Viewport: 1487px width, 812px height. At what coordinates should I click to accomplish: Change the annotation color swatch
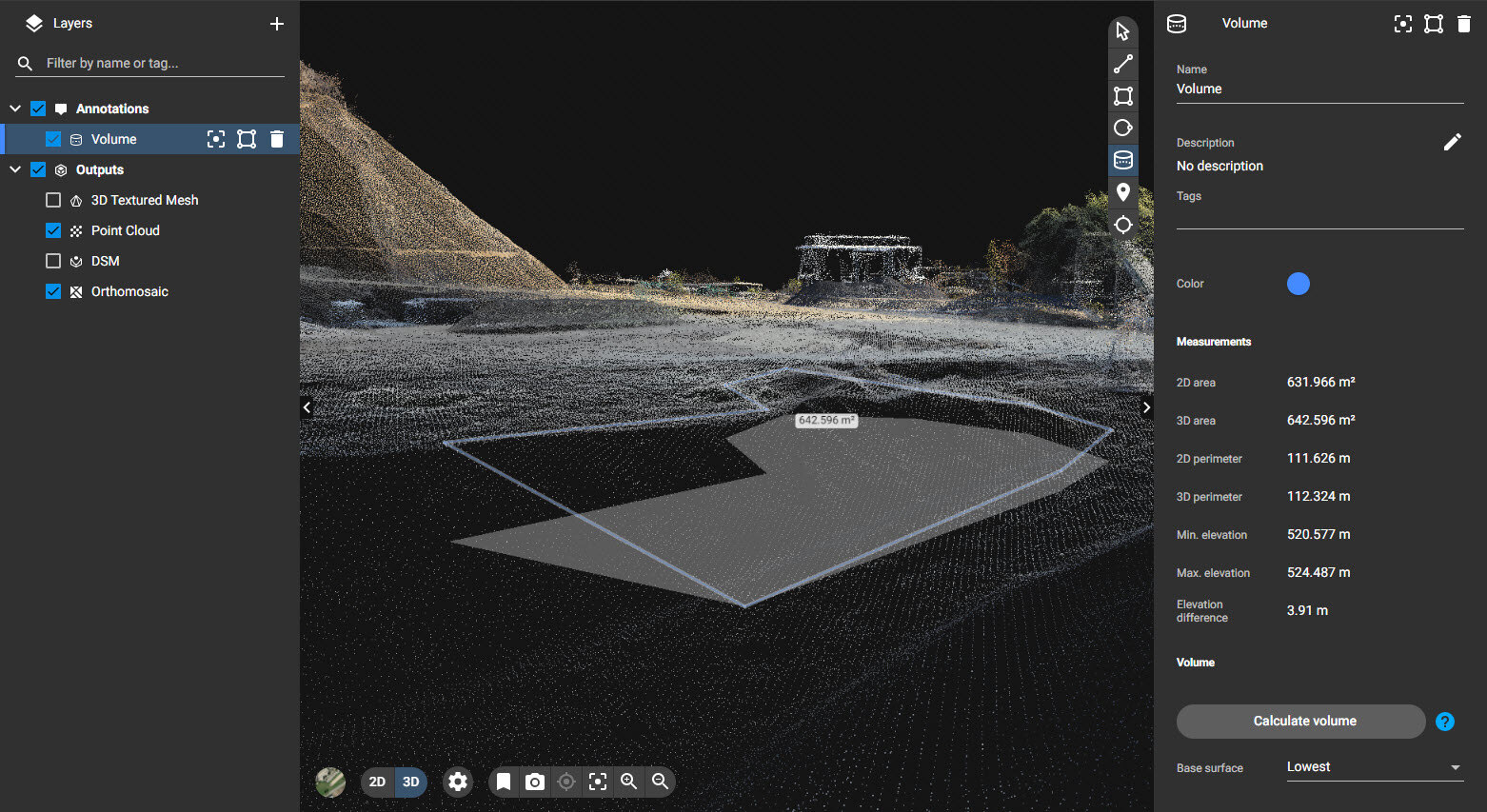click(x=1299, y=283)
